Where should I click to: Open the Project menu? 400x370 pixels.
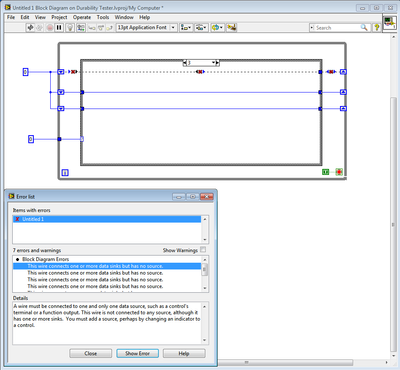pyautogui.click(x=59, y=17)
